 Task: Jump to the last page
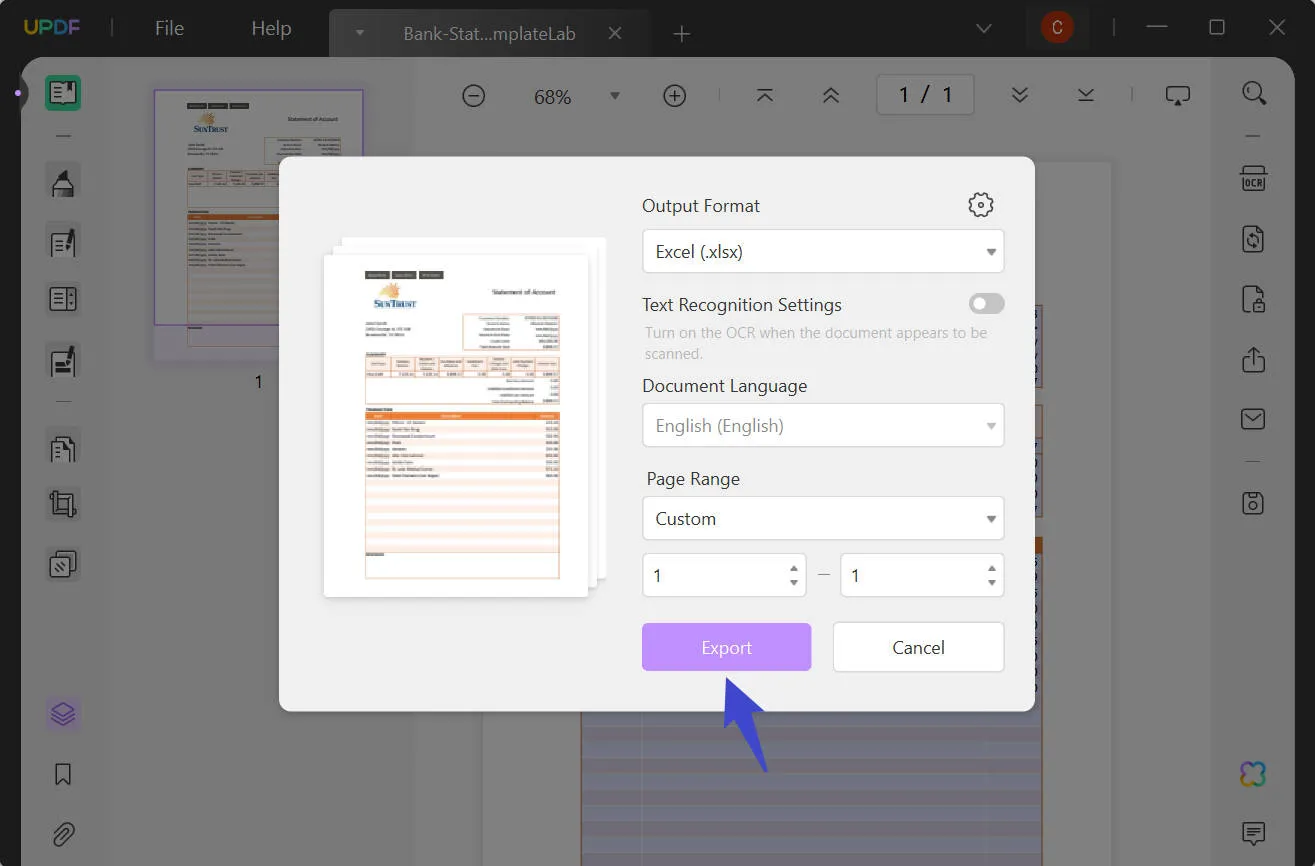(x=1086, y=95)
